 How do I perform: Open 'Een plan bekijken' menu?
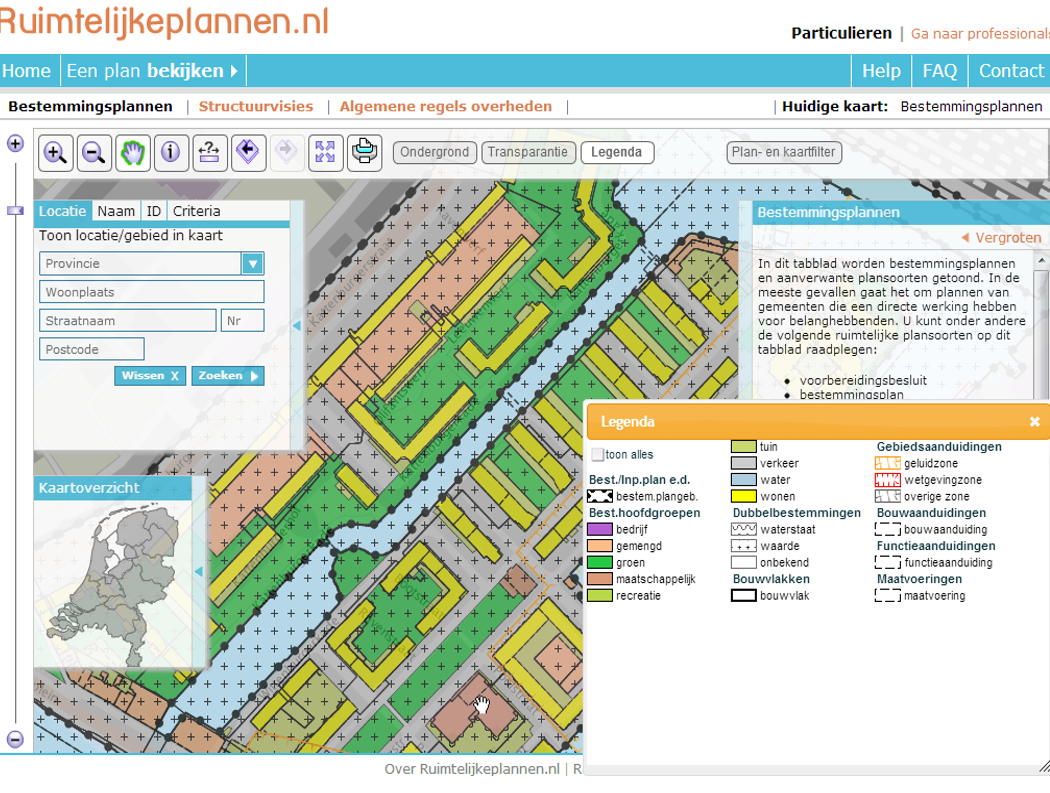click(x=153, y=71)
